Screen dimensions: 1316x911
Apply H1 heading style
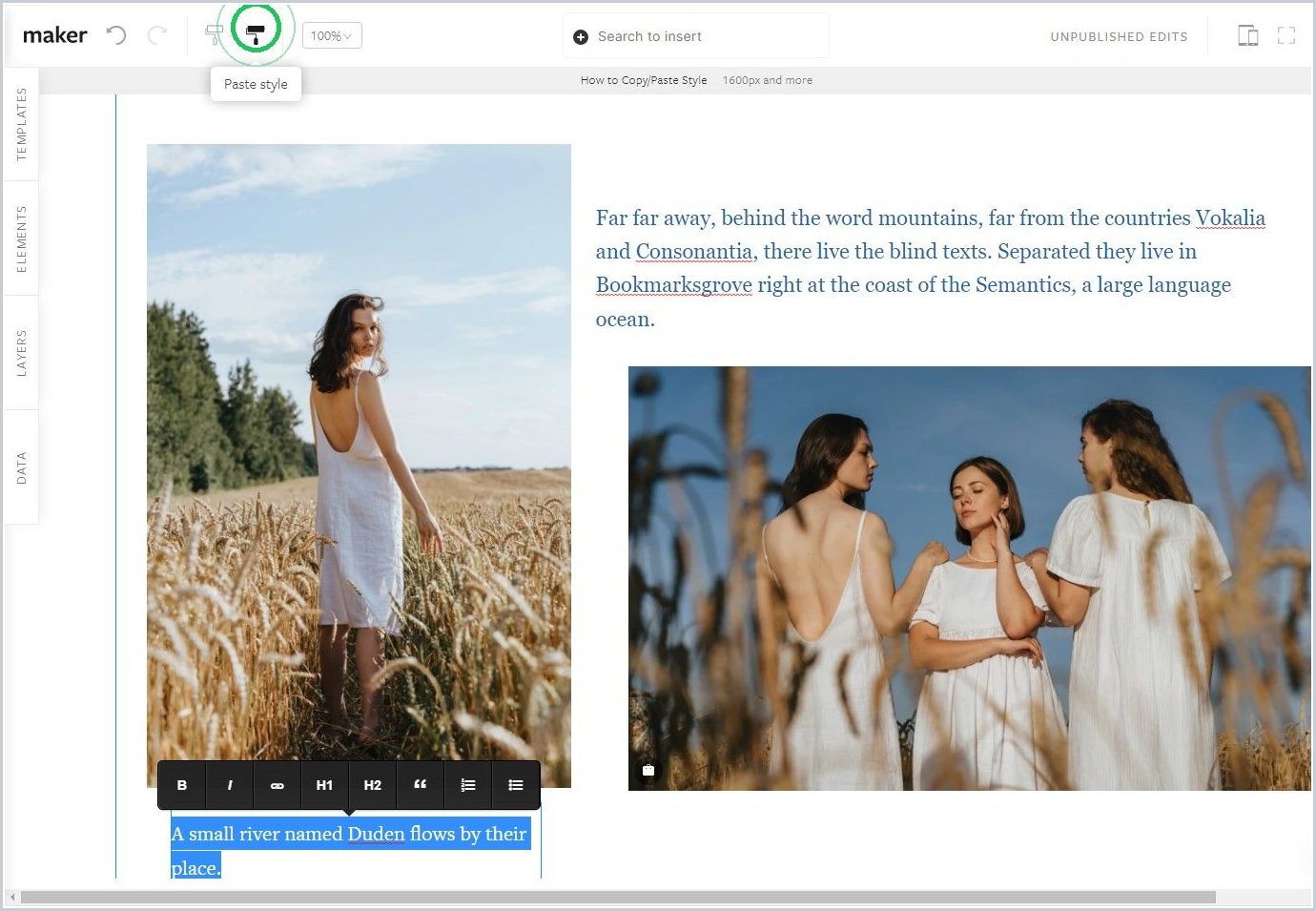click(x=325, y=785)
